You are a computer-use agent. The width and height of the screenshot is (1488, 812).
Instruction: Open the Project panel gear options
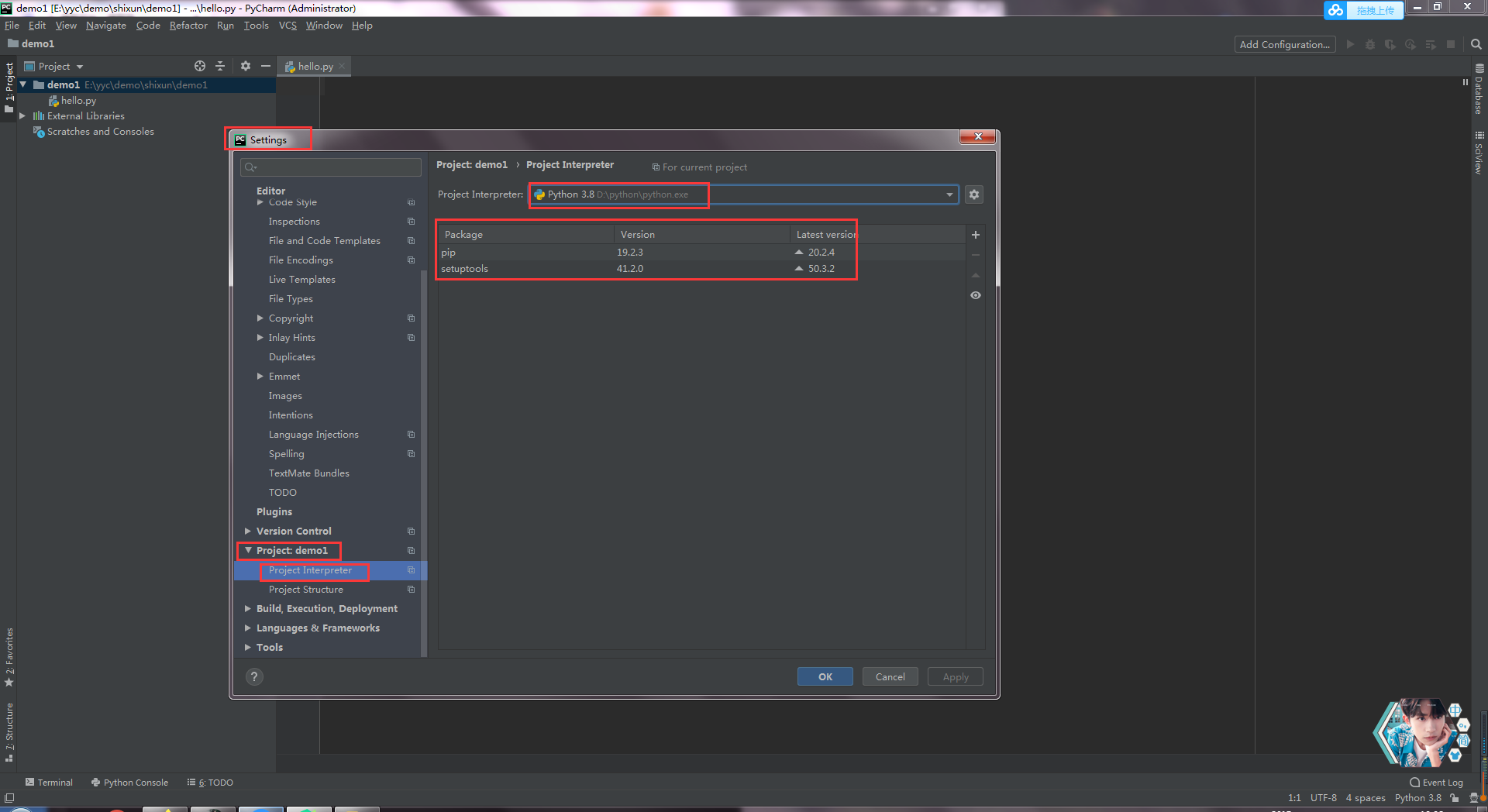246,66
